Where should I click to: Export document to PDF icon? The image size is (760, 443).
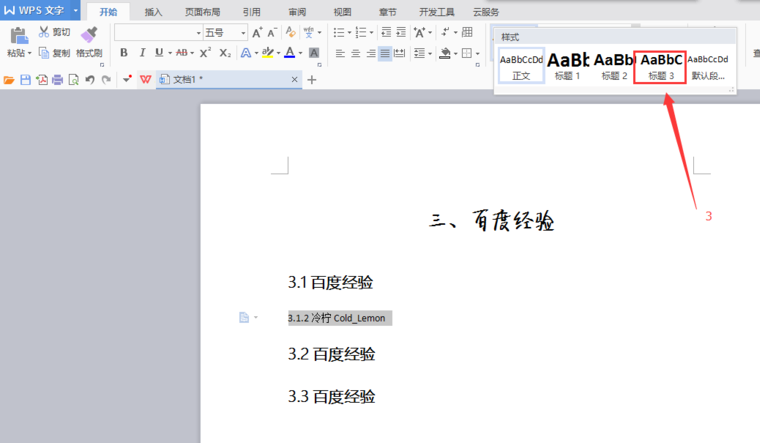[x=42, y=80]
